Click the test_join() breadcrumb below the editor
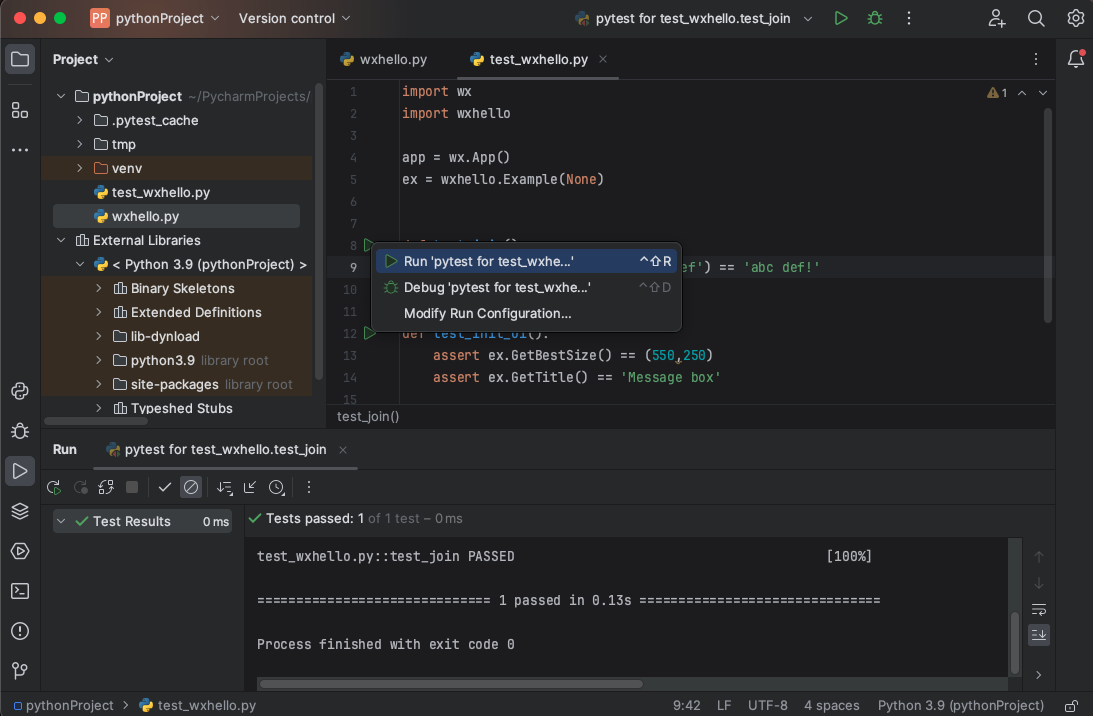Viewport: 1093px width, 716px height. (x=368, y=416)
